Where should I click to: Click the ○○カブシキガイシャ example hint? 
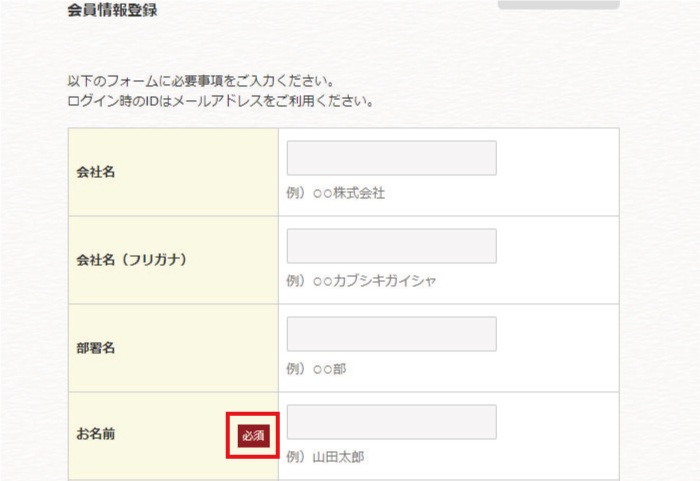(x=373, y=281)
